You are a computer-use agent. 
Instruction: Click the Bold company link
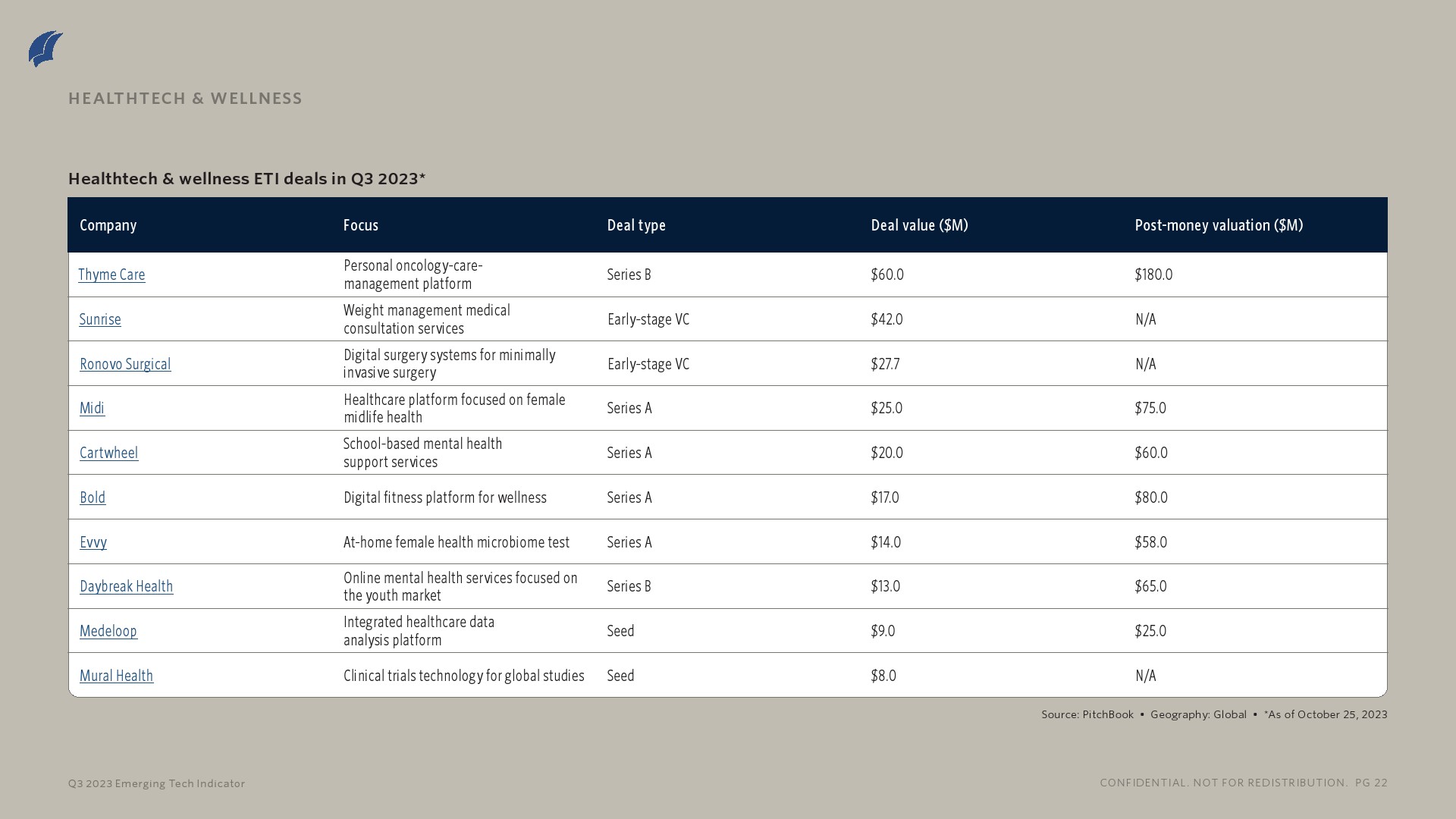click(x=93, y=497)
